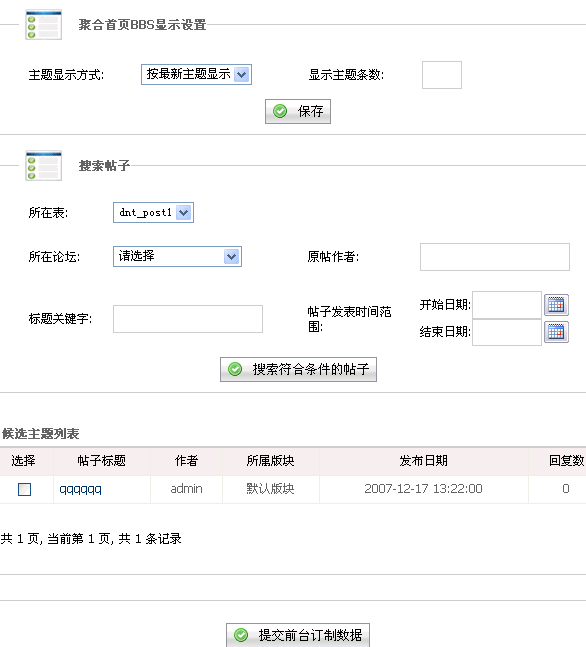Submit front-end custom data button
586x647 pixels.
tap(298, 635)
